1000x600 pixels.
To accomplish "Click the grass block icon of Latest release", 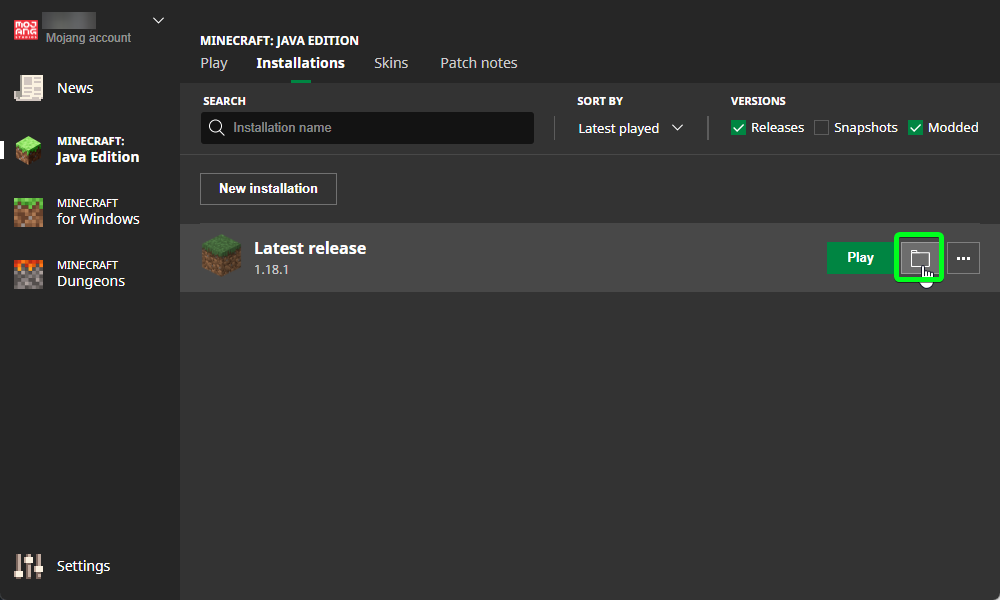I will (221, 256).
